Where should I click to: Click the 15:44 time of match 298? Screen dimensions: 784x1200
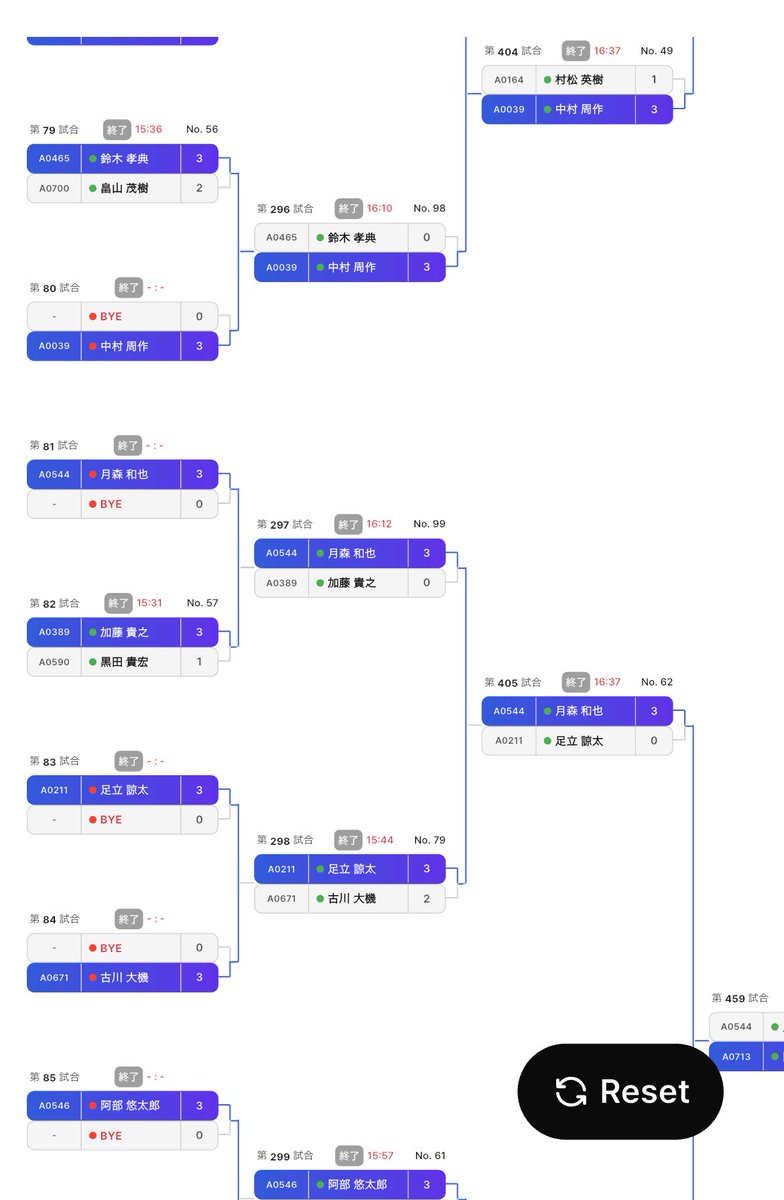pyautogui.click(x=379, y=840)
